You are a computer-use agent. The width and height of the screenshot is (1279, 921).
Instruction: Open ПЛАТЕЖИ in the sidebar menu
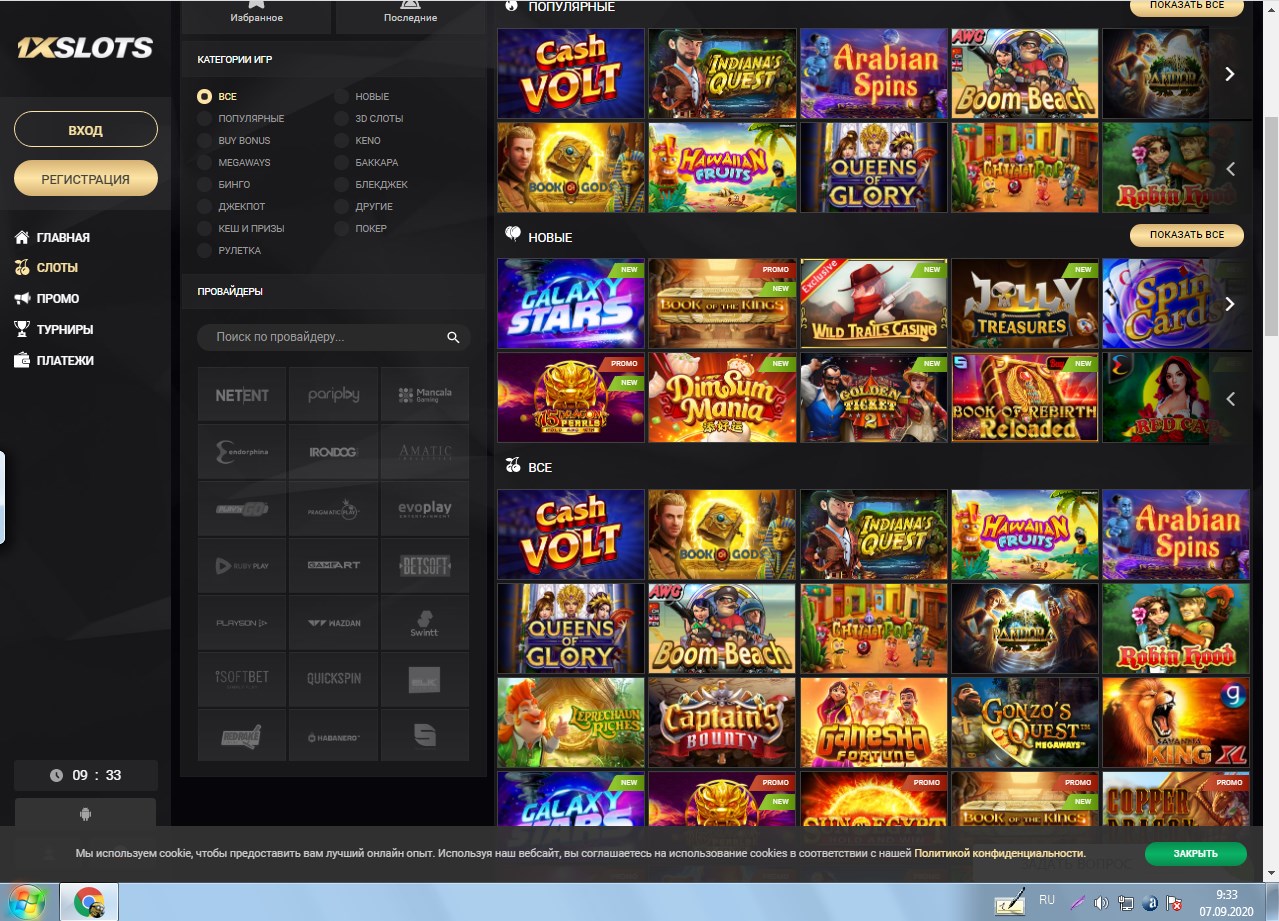pyautogui.click(x=54, y=360)
